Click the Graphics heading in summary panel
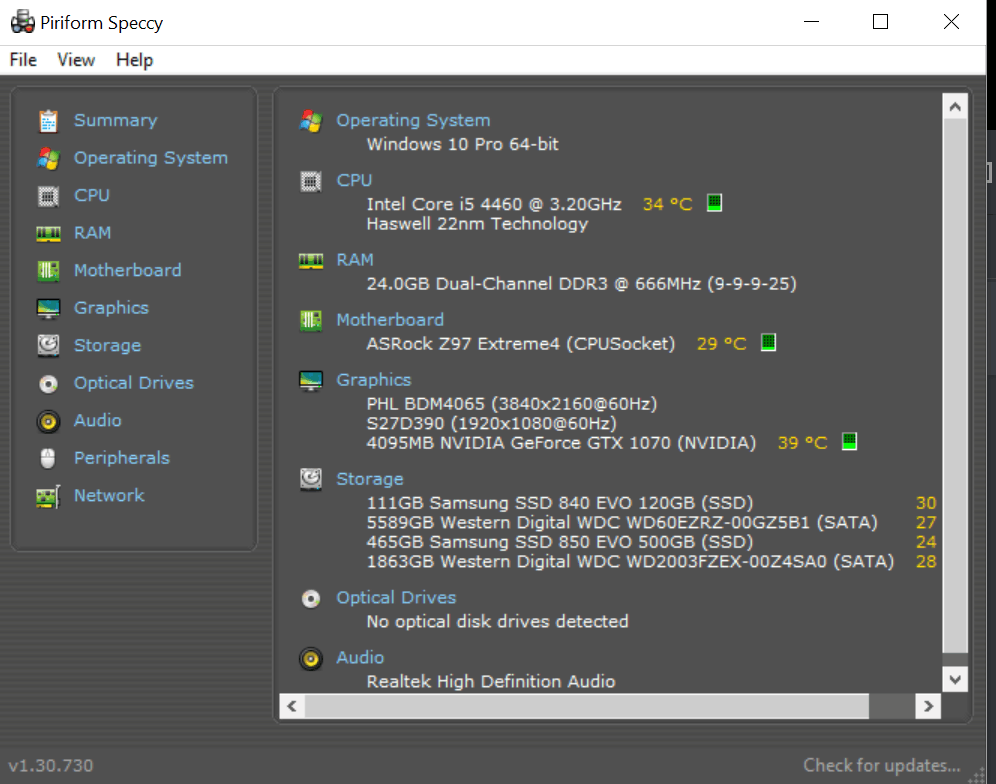The image size is (996, 784). pyautogui.click(x=374, y=380)
